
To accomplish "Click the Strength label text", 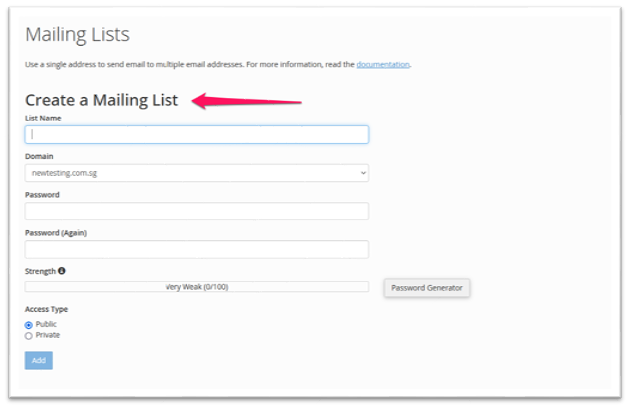I will coord(40,271).
